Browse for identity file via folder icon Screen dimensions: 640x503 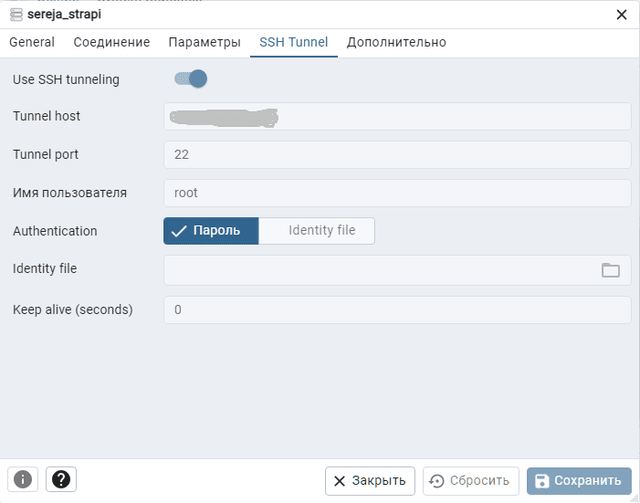click(x=610, y=270)
